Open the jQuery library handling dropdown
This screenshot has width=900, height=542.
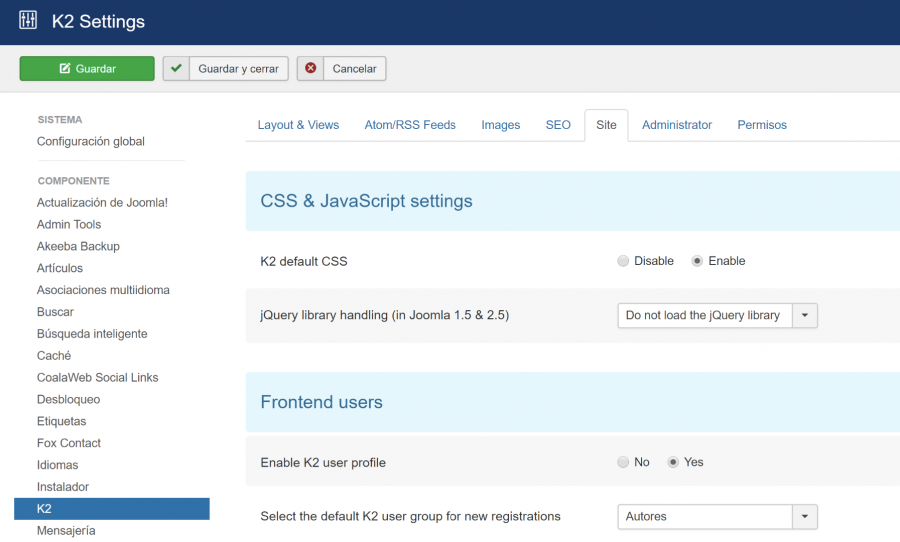(717, 315)
